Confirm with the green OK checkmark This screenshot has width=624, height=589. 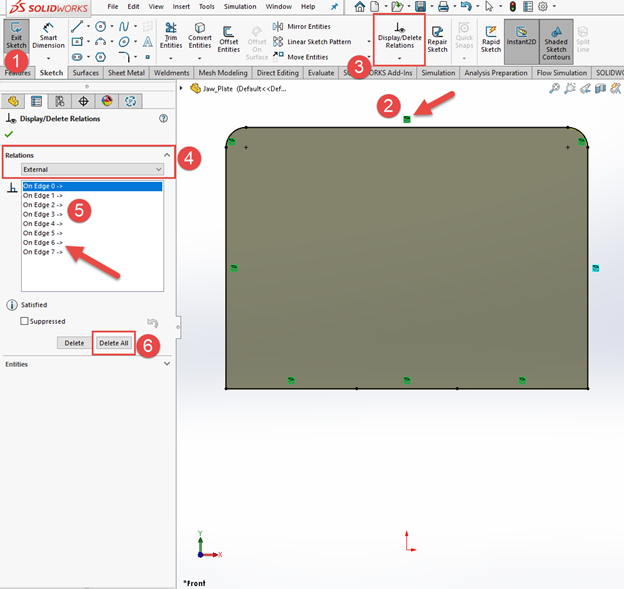tap(9, 134)
